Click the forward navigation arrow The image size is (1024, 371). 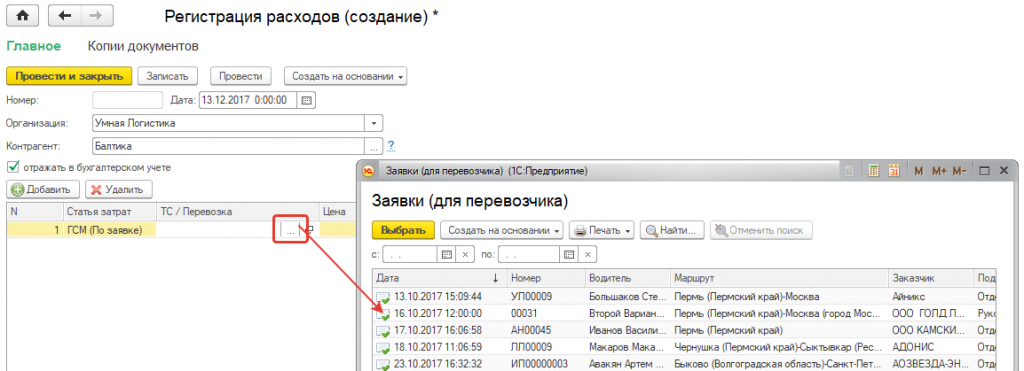coord(96,16)
